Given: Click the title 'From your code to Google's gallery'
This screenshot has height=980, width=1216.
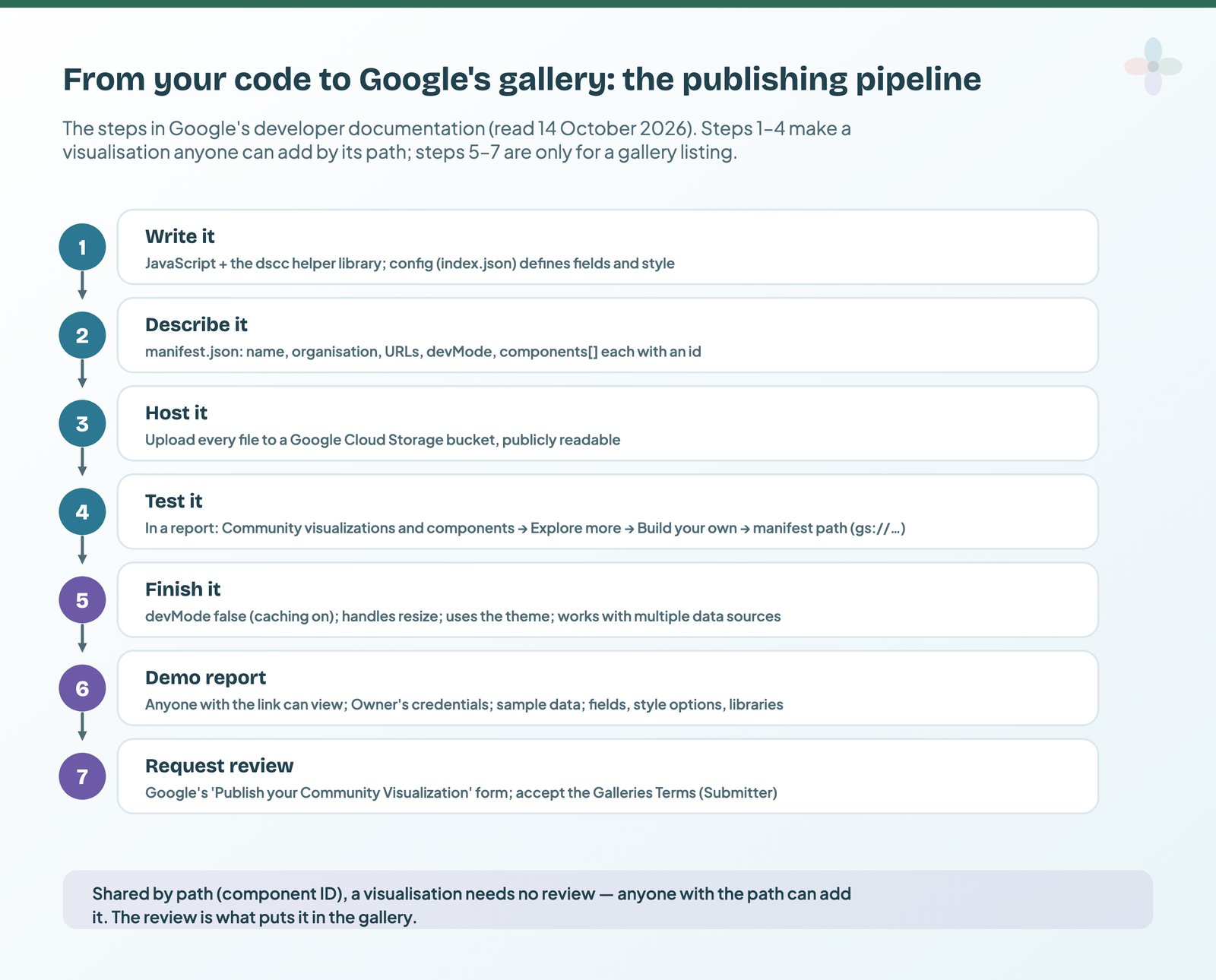Looking at the screenshot, I should tap(521, 80).
